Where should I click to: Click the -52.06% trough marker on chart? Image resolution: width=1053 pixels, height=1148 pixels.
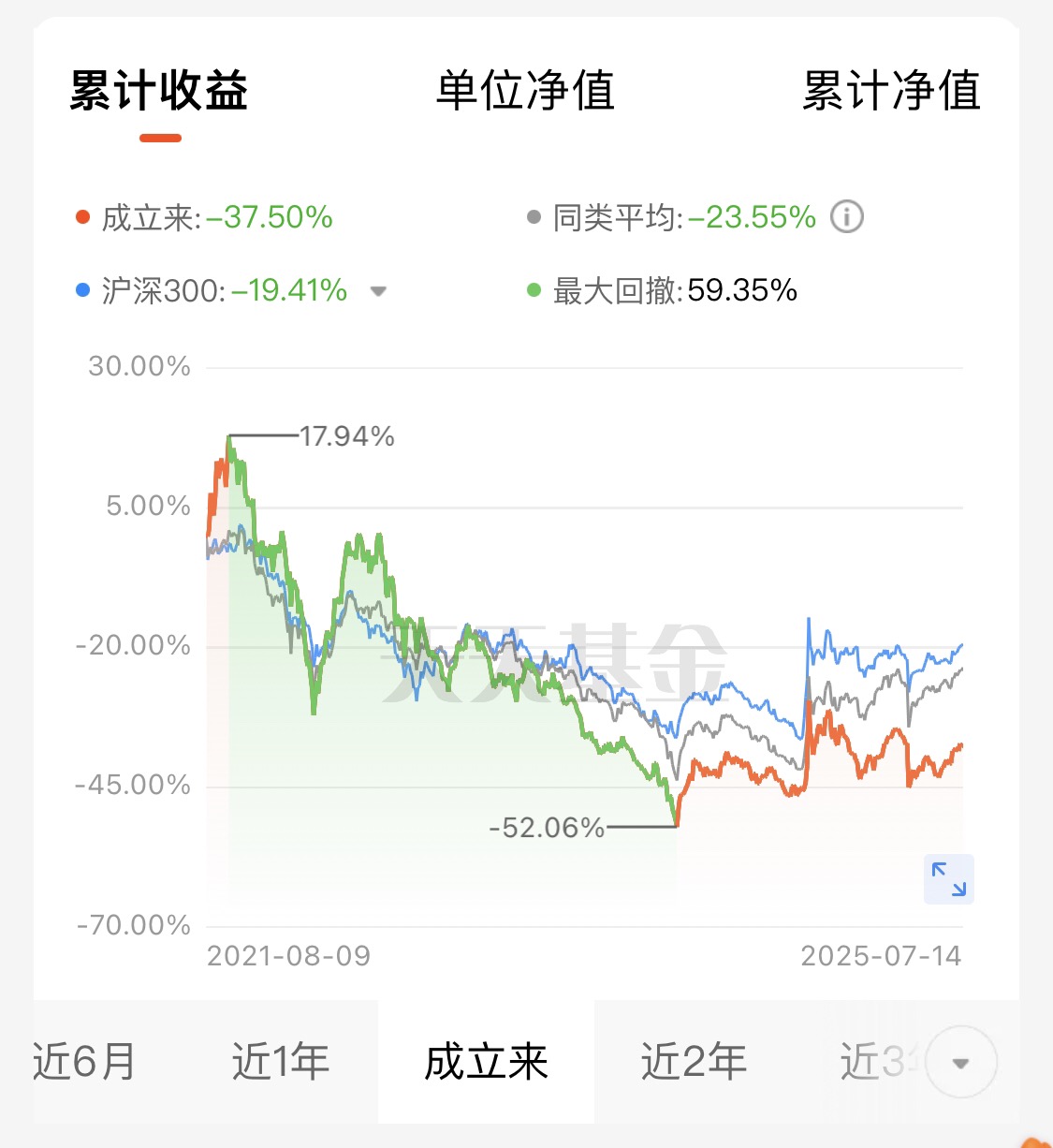click(547, 828)
